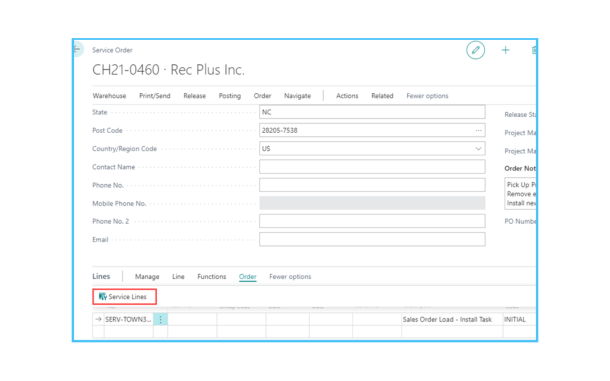Go back using the back arrow
The image size is (610, 381).
tap(77, 49)
